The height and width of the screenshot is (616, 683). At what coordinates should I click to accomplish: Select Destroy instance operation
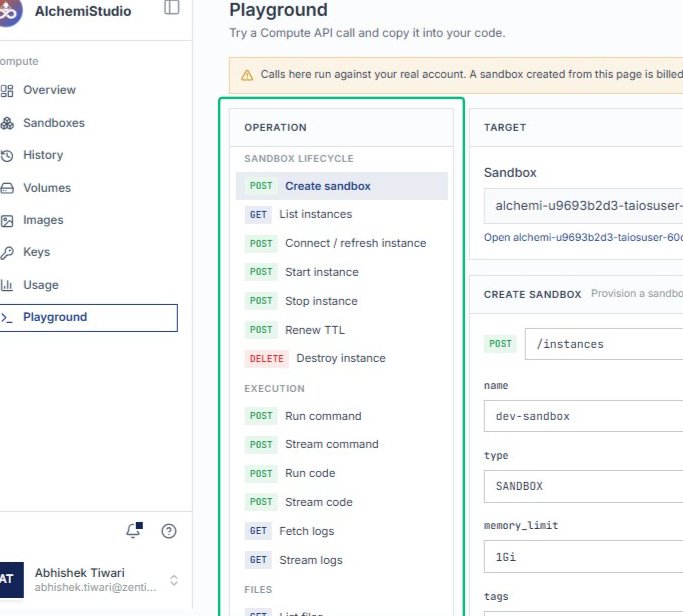342,359
